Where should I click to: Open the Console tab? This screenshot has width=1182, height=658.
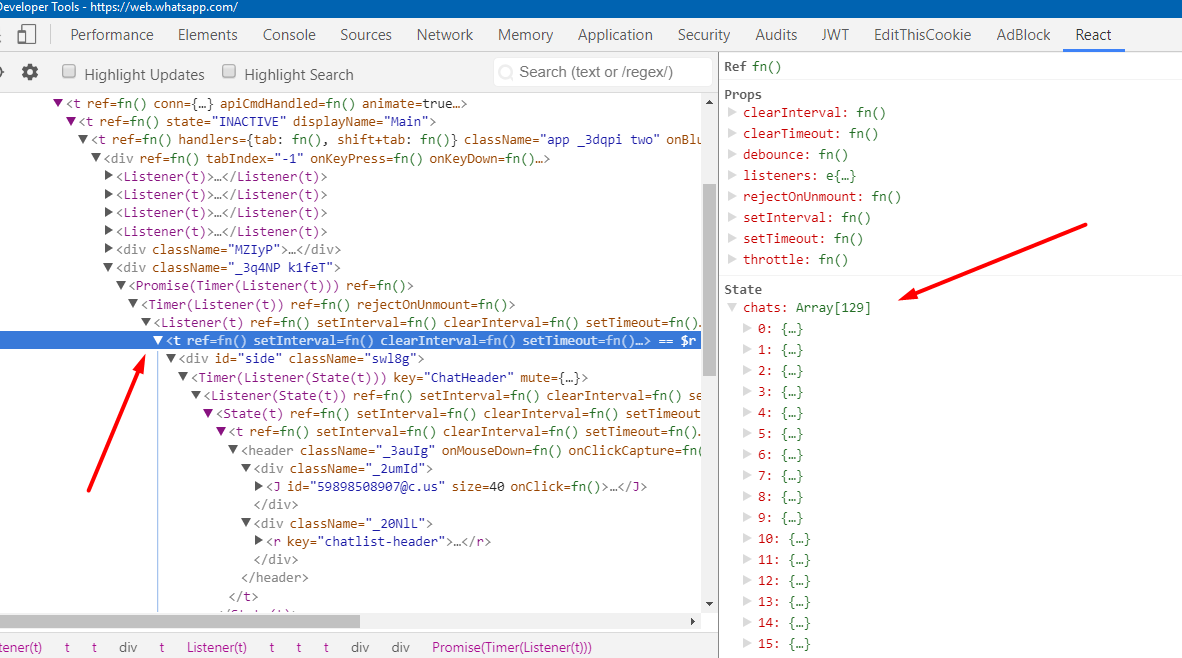(x=289, y=35)
